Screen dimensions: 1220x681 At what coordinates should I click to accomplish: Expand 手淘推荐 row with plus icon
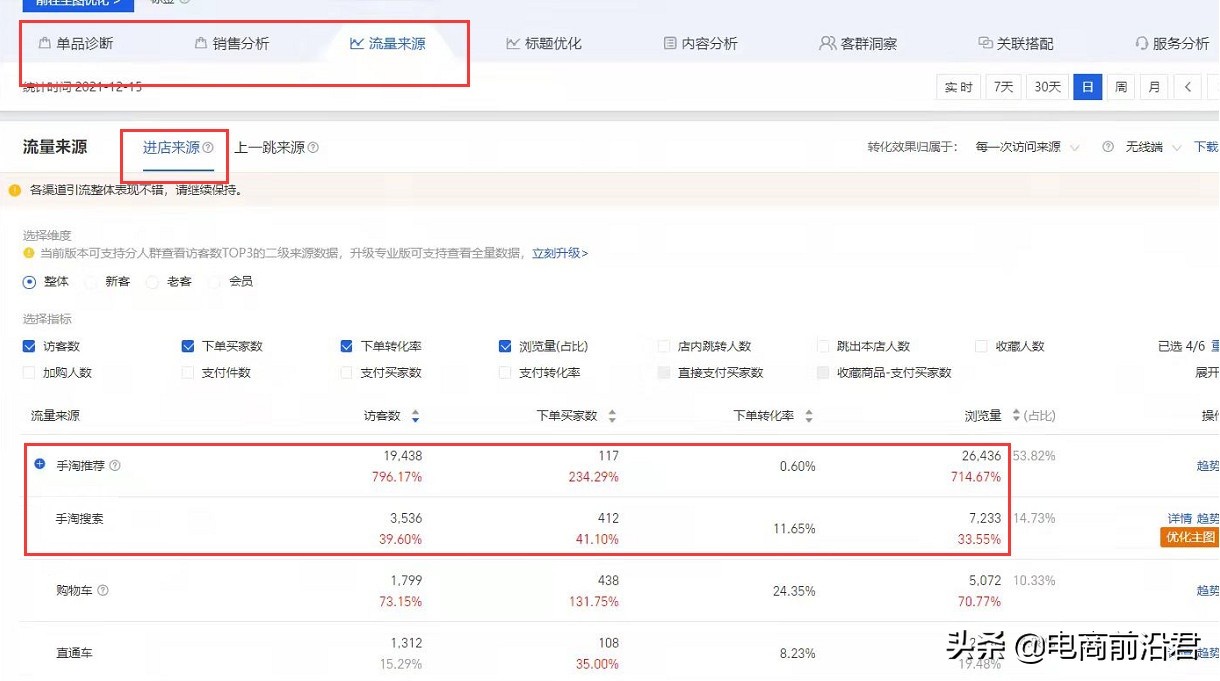pos(40,464)
